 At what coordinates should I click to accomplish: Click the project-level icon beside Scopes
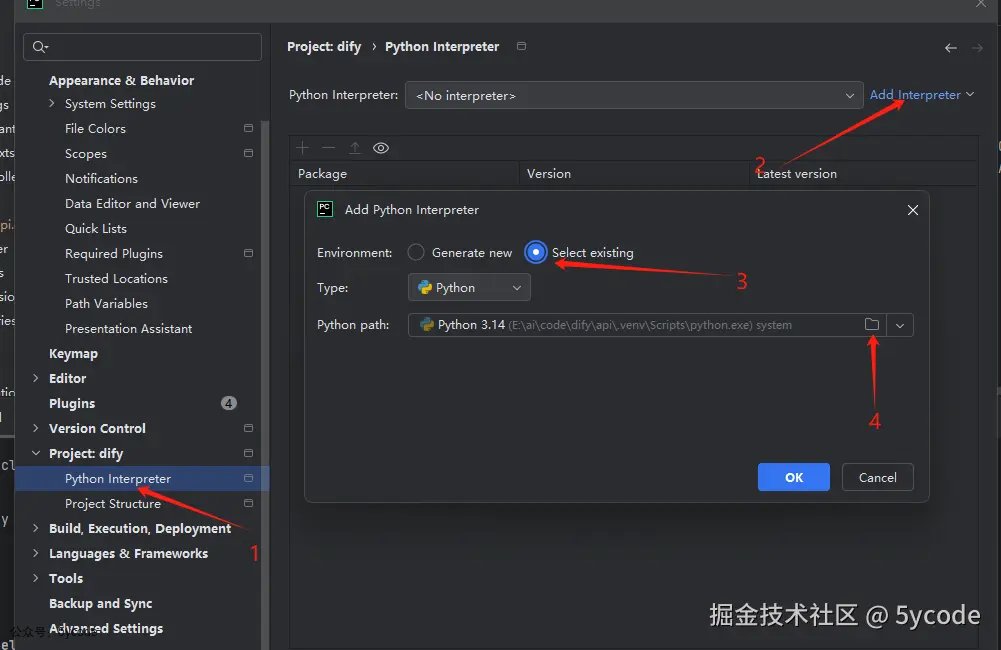(248, 153)
